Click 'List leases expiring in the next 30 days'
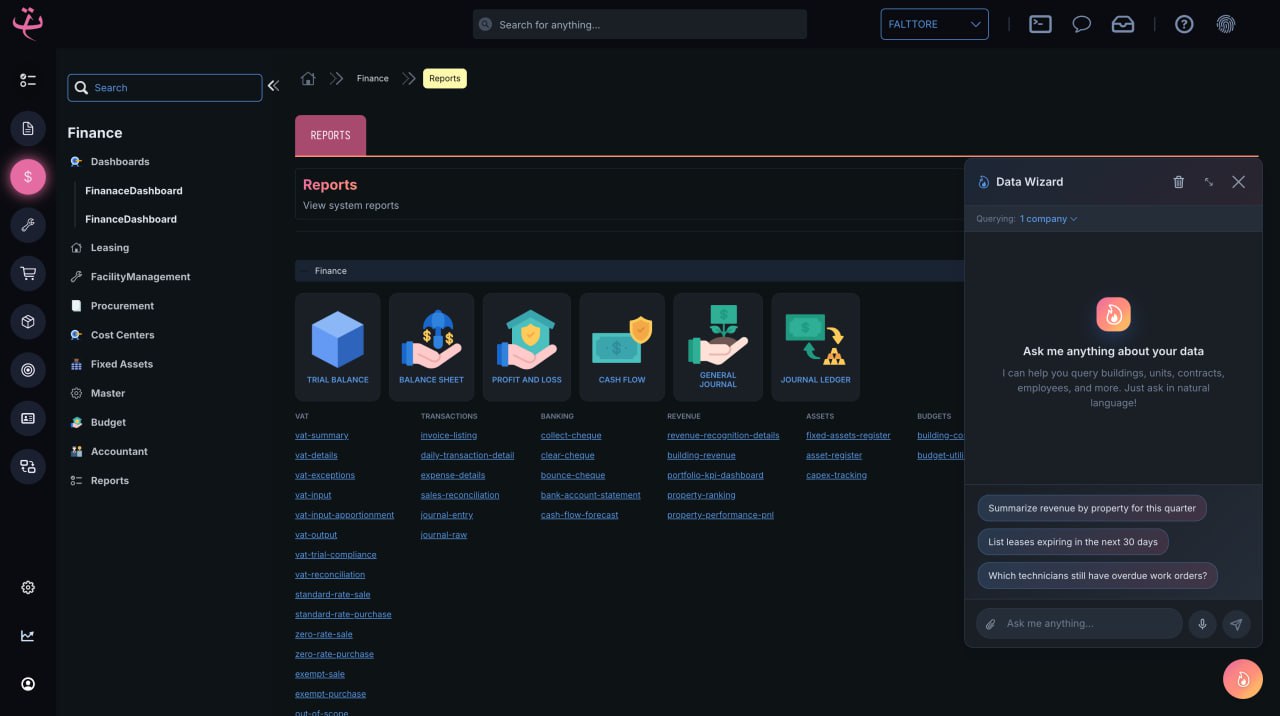The width and height of the screenshot is (1280, 716). pos(1072,542)
